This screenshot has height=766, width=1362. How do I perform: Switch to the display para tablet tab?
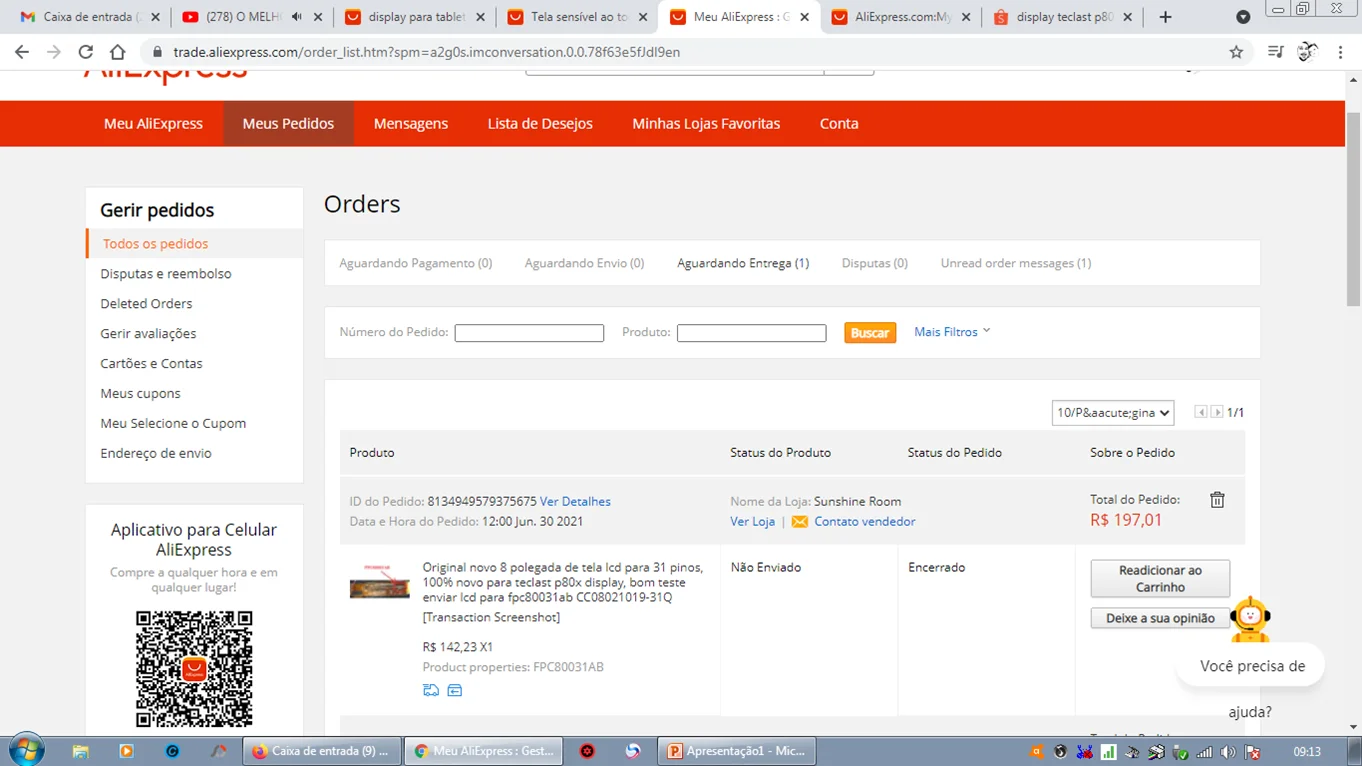[415, 17]
